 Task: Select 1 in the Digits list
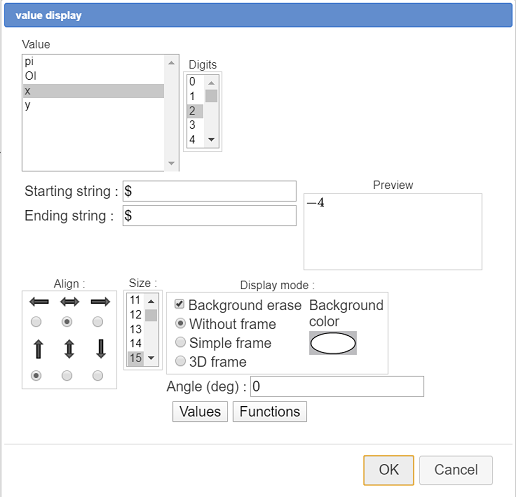(x=195, y=96)
